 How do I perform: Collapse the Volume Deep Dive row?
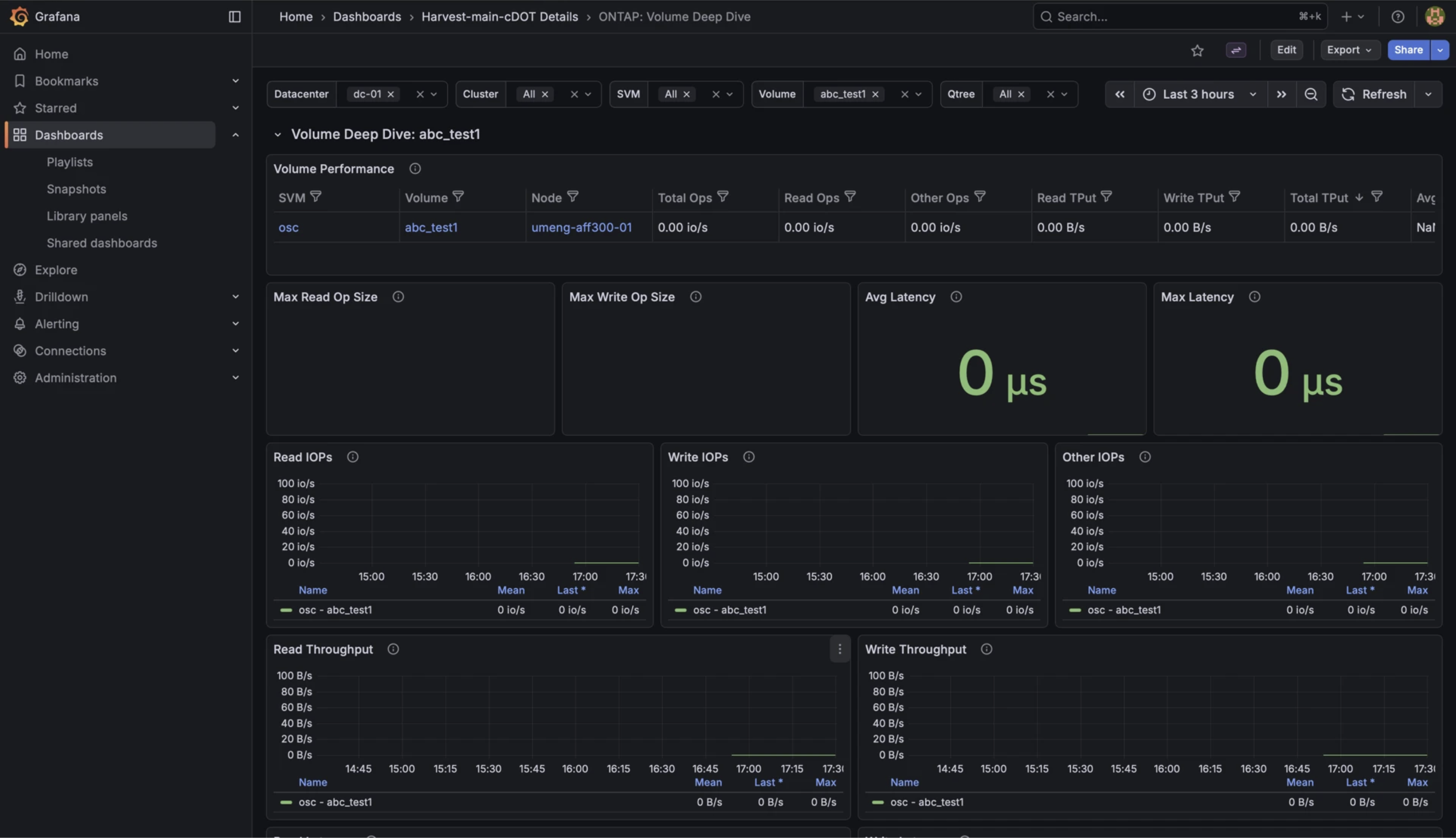(278, 135)
